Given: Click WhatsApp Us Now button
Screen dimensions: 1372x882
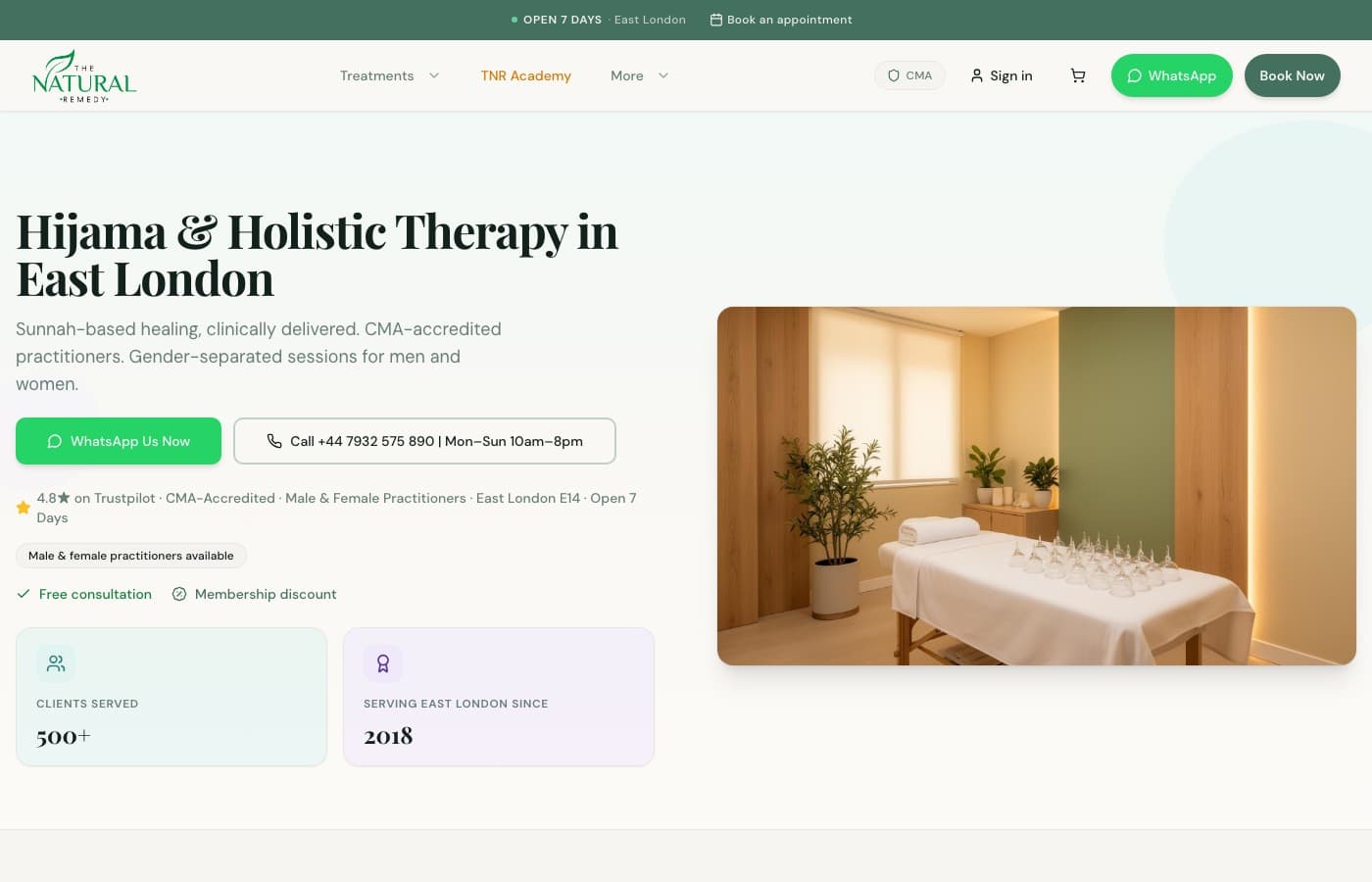Looking at the screenshot, I should [119, 441].
